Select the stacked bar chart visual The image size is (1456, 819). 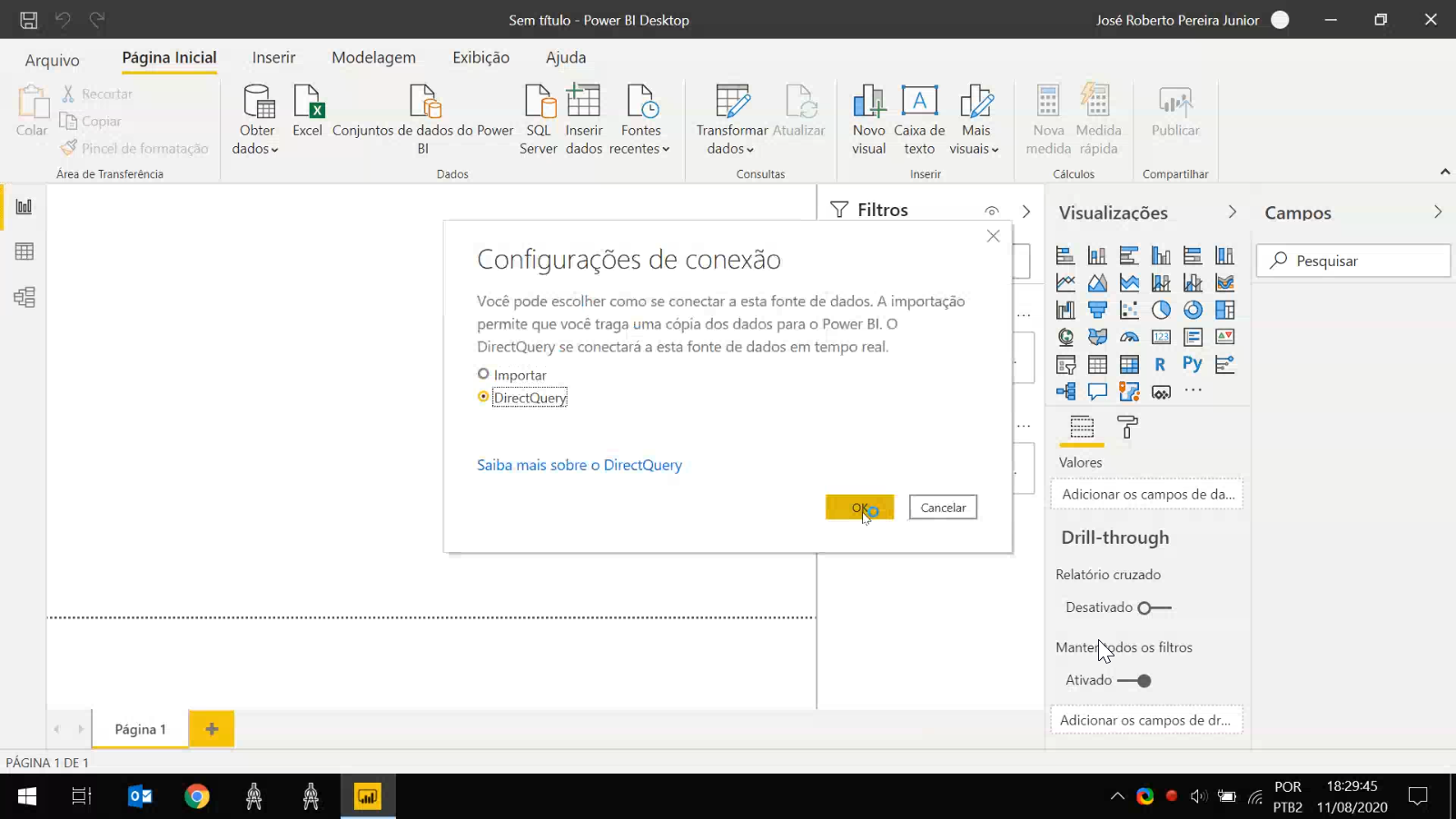pos(1065,255)
